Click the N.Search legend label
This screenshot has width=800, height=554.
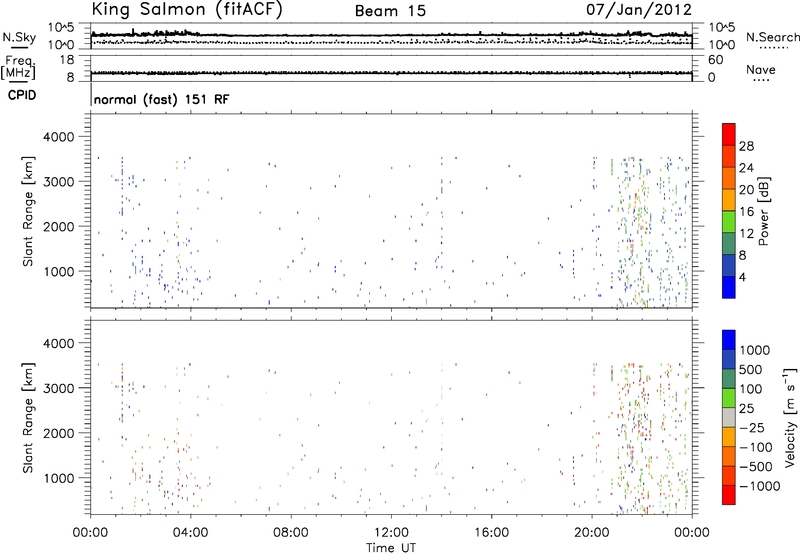[x=773, y=37]
